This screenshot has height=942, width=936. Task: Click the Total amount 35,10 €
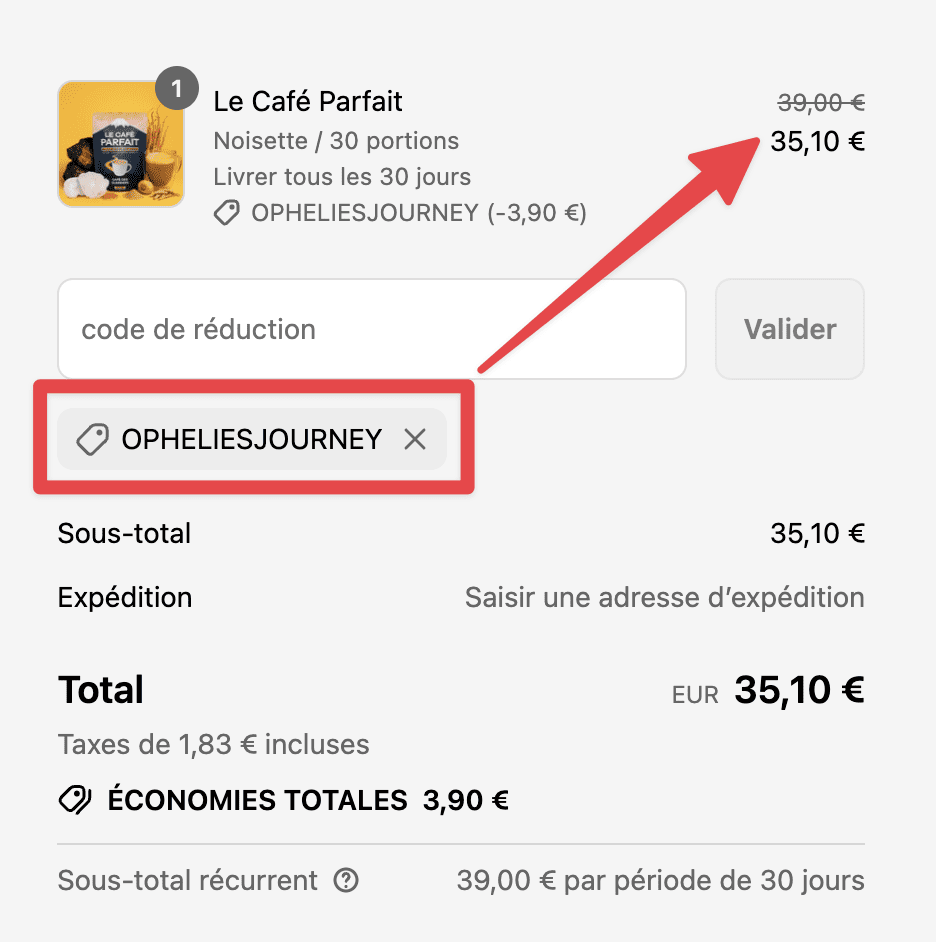click(799, 690)
